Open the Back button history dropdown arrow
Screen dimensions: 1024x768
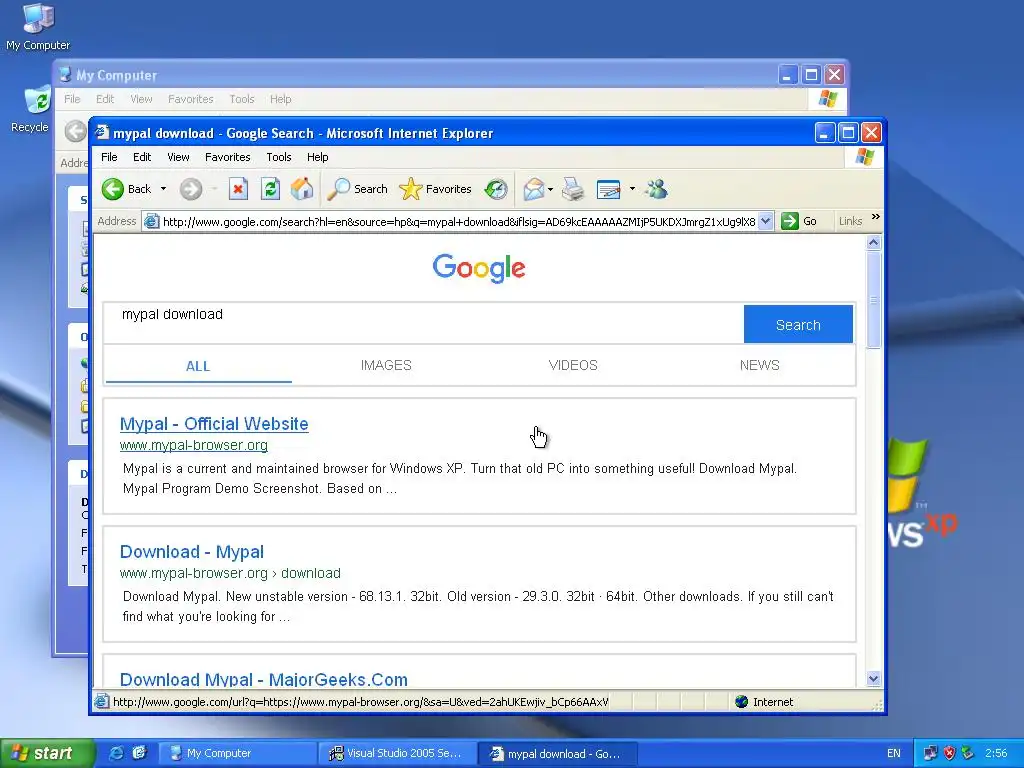click(x=163, y=189)
